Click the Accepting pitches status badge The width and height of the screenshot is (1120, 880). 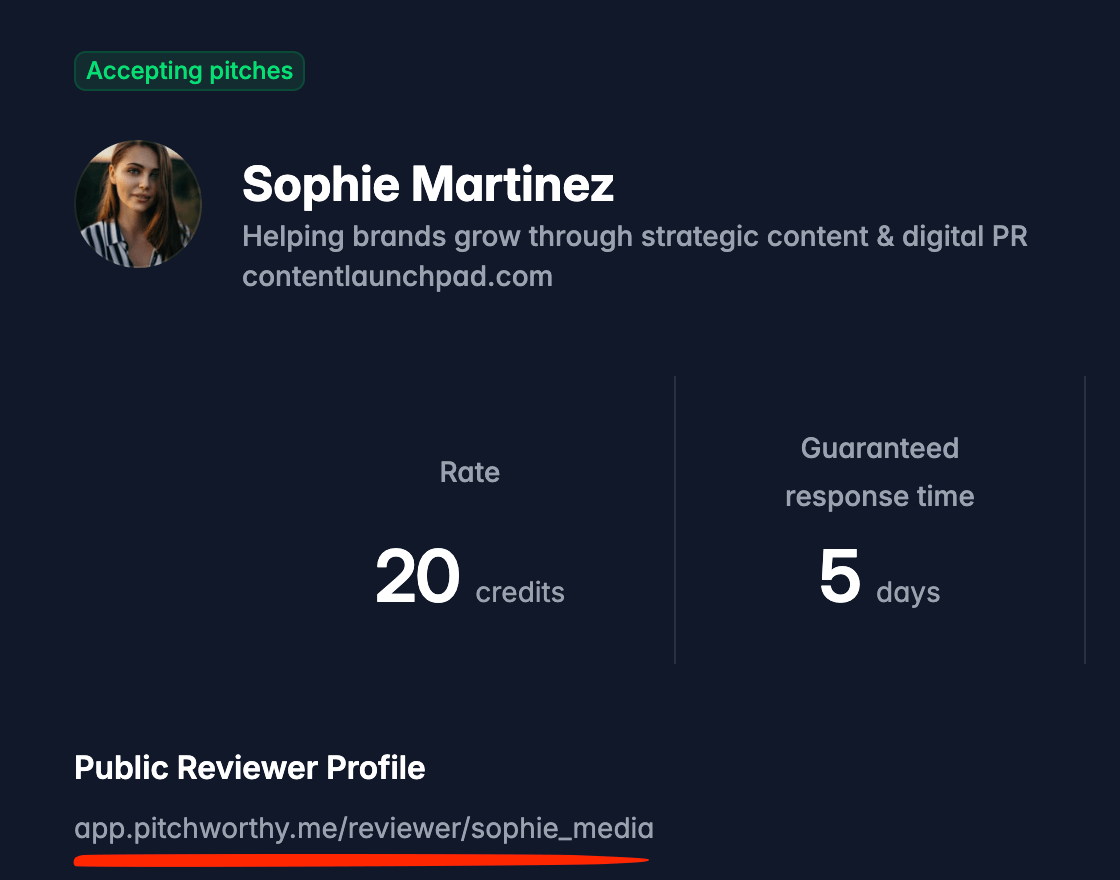point(189,71)
